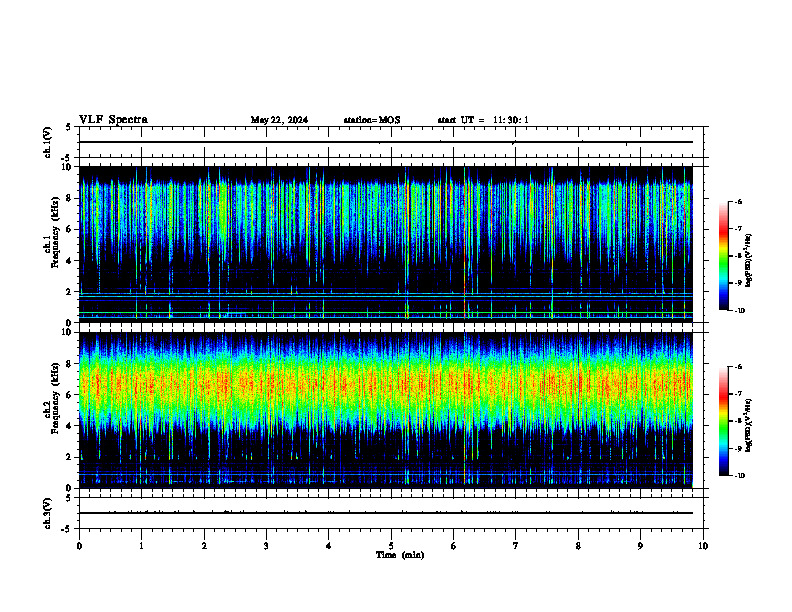792x612 pixels.
Task: Click the ch.2 color bar log(PSD) label
Action: coord(749,425)
